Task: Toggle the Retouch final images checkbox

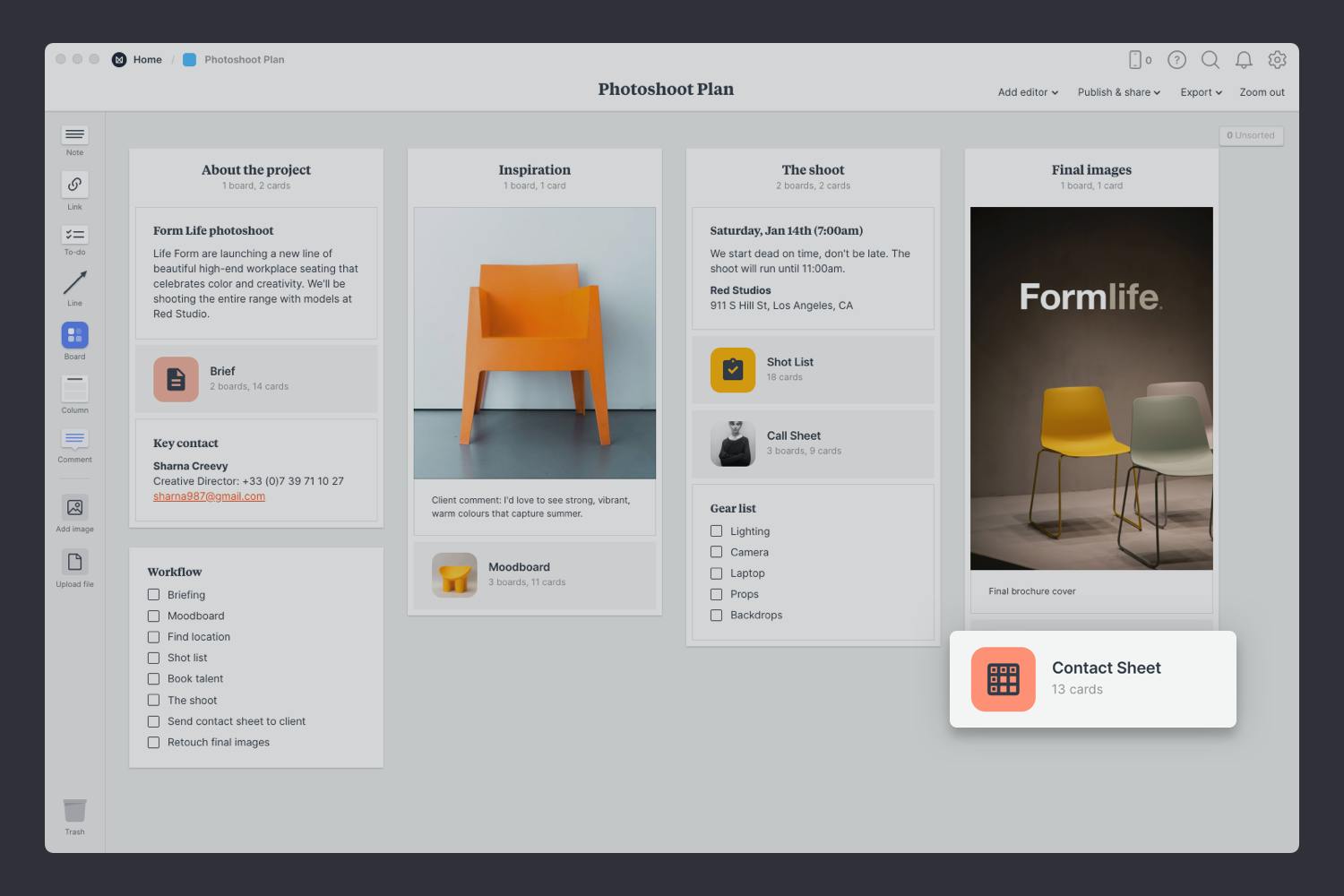Action: 153,743
